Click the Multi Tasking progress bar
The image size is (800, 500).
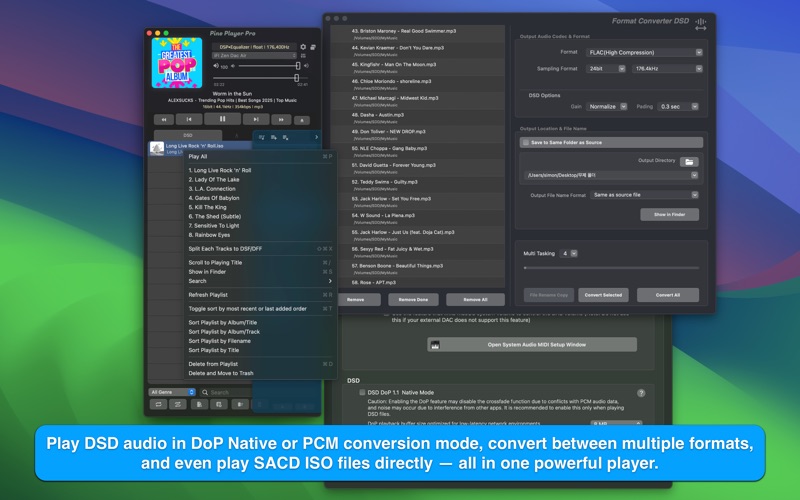coord(611,268)
